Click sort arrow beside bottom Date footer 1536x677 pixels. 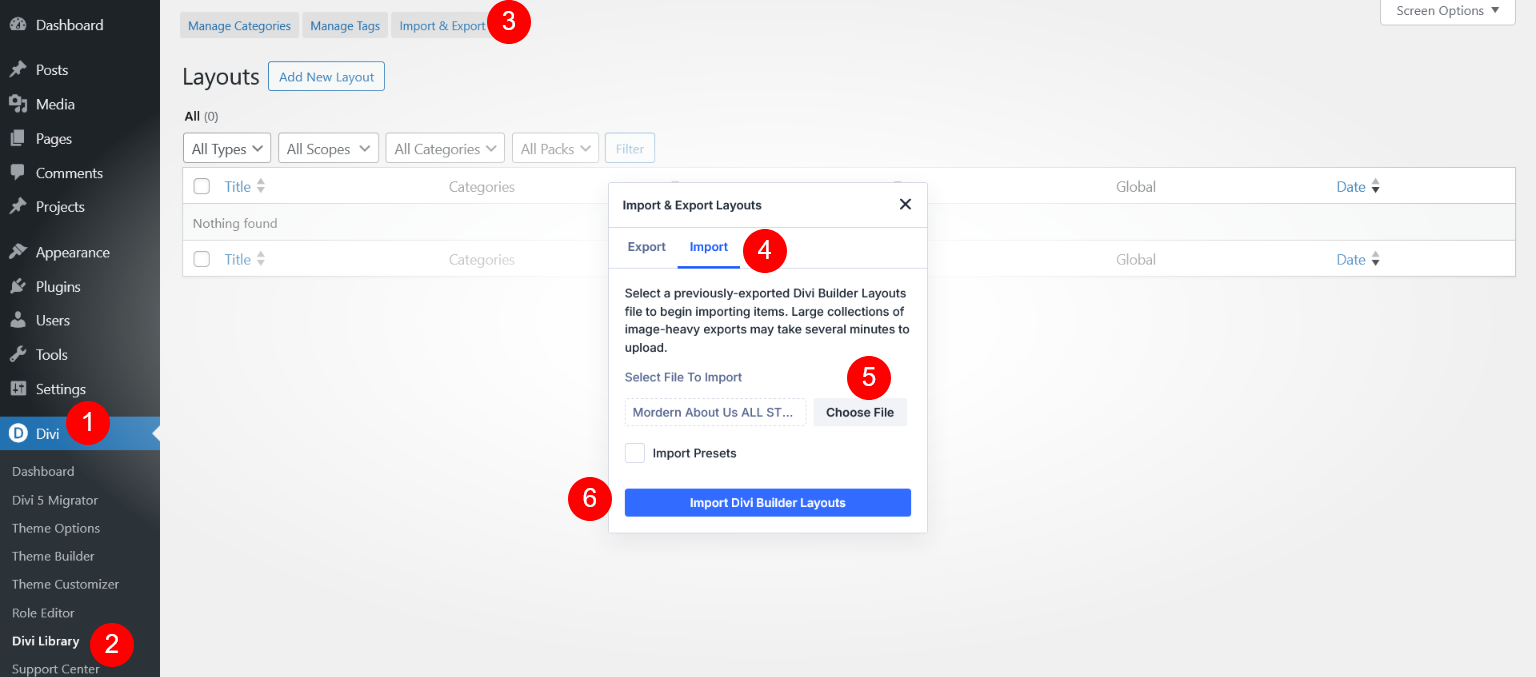[1375, 260]
